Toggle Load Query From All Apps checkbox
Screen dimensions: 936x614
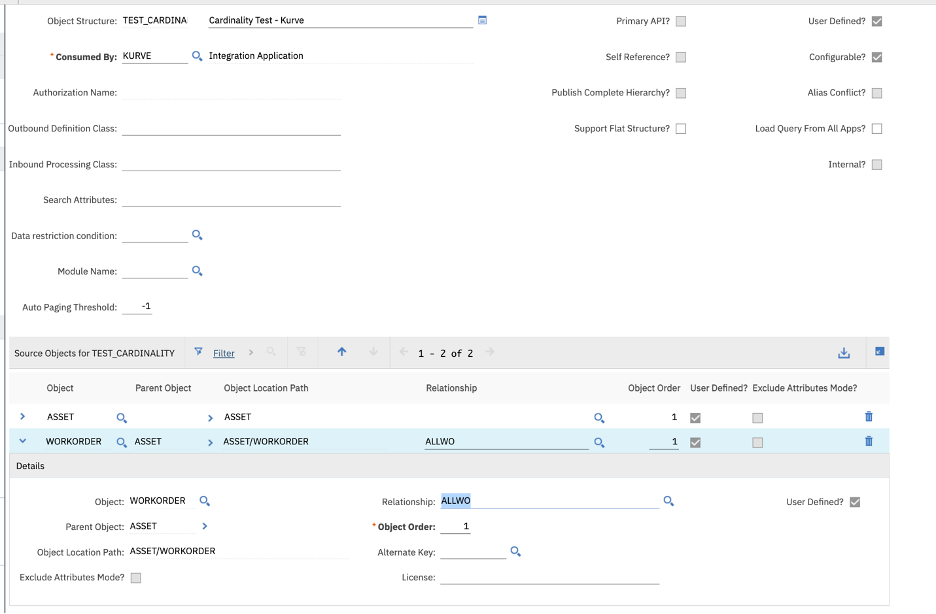[x=877, y=129]
